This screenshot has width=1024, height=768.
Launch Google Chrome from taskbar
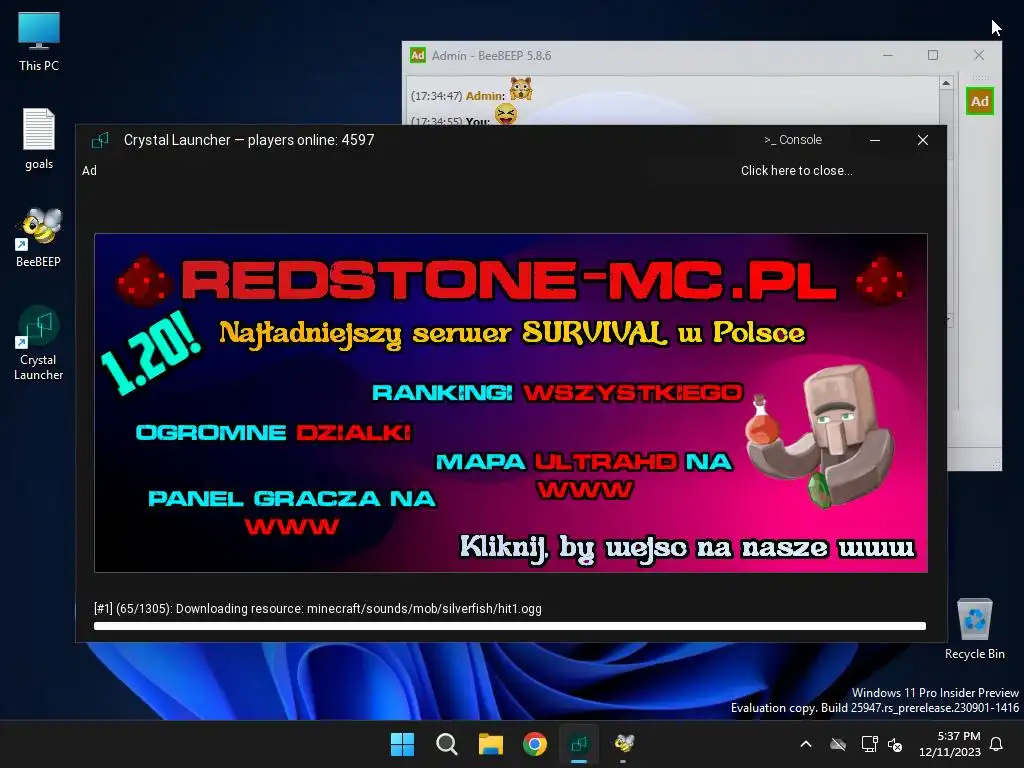(x=535, y=744)
